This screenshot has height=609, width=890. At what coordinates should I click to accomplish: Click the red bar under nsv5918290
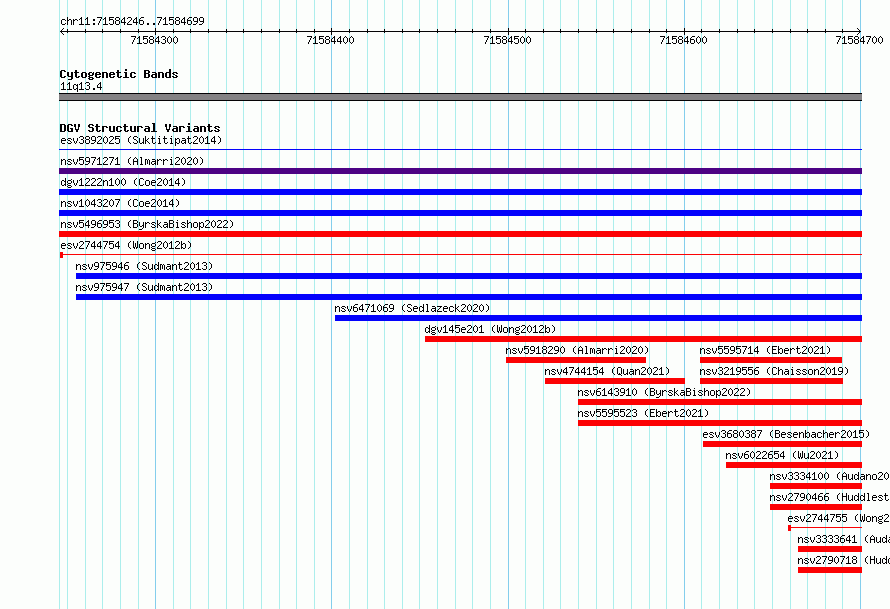(x=576, y=360)
